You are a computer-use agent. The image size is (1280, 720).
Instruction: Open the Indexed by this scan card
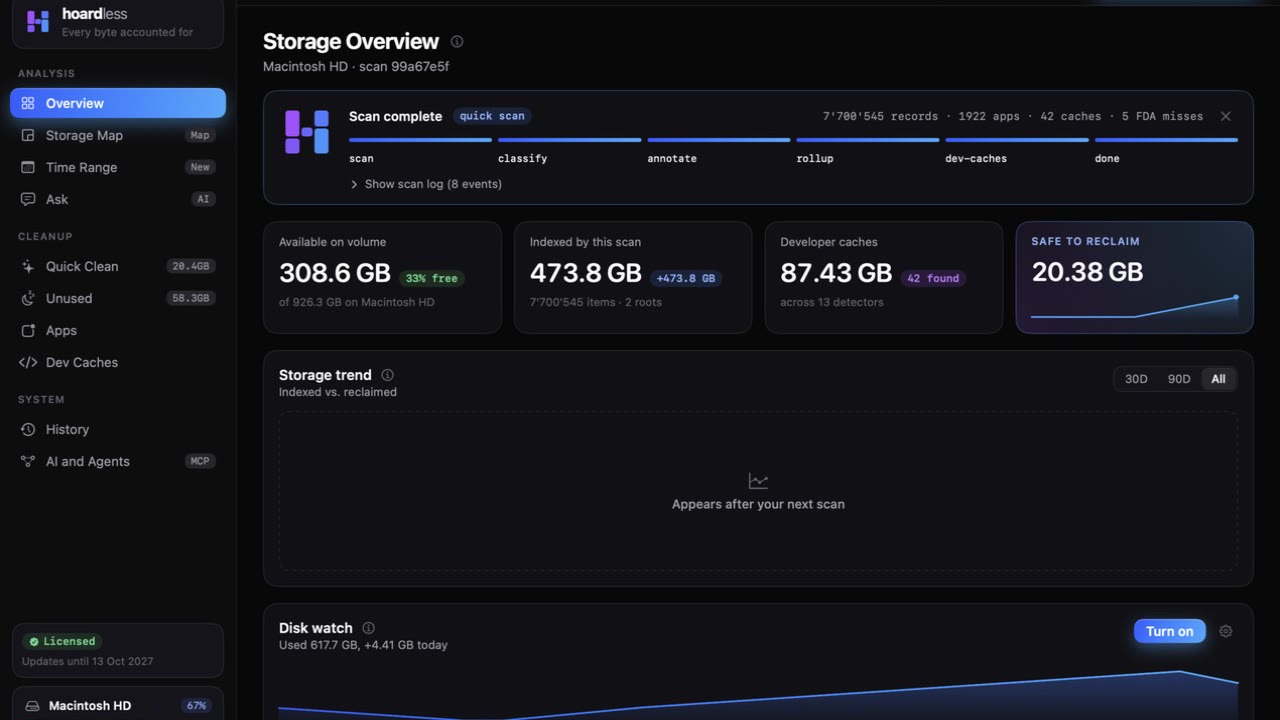(633, 277)
